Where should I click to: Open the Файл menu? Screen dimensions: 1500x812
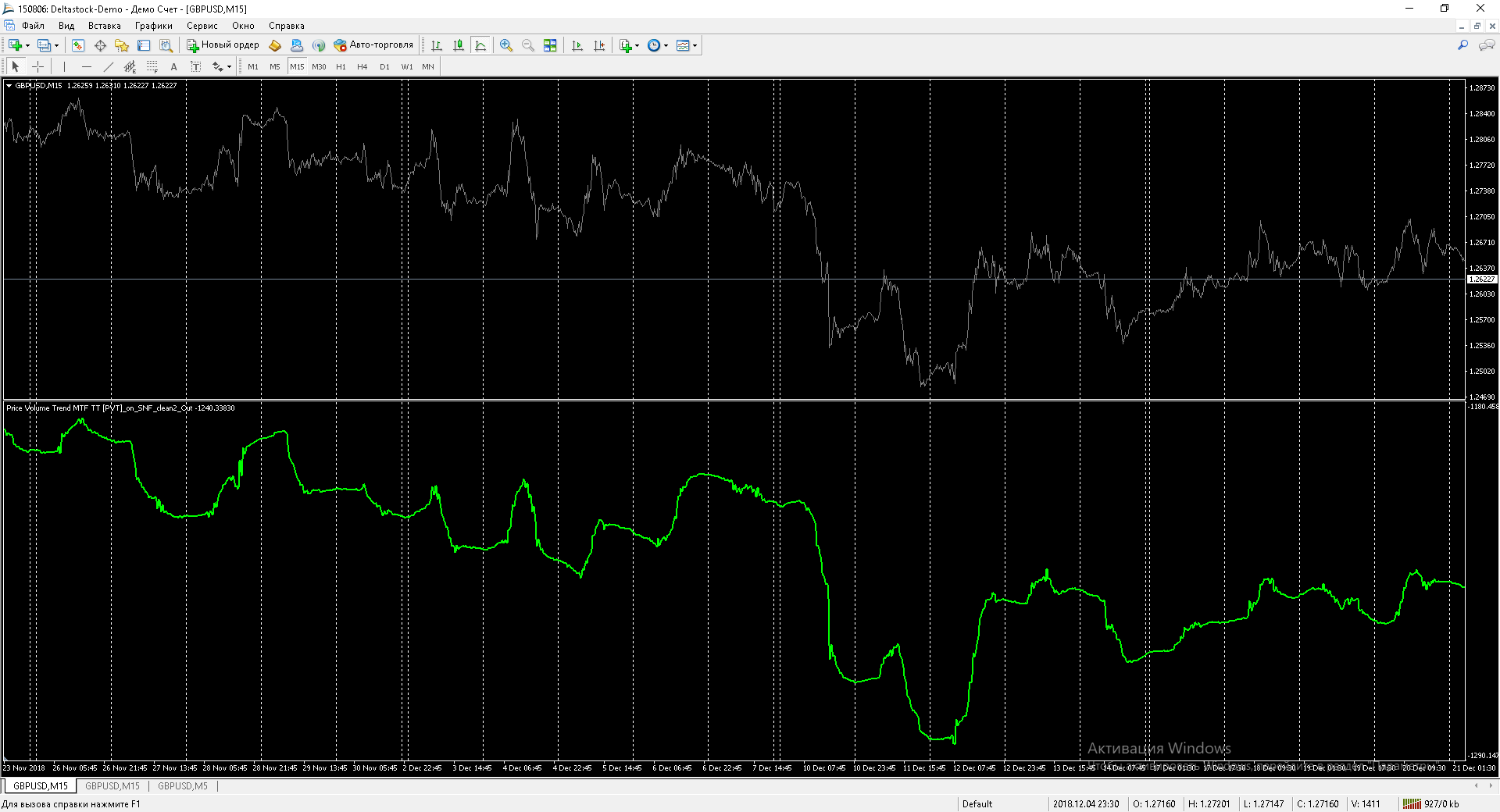point(33,26)
